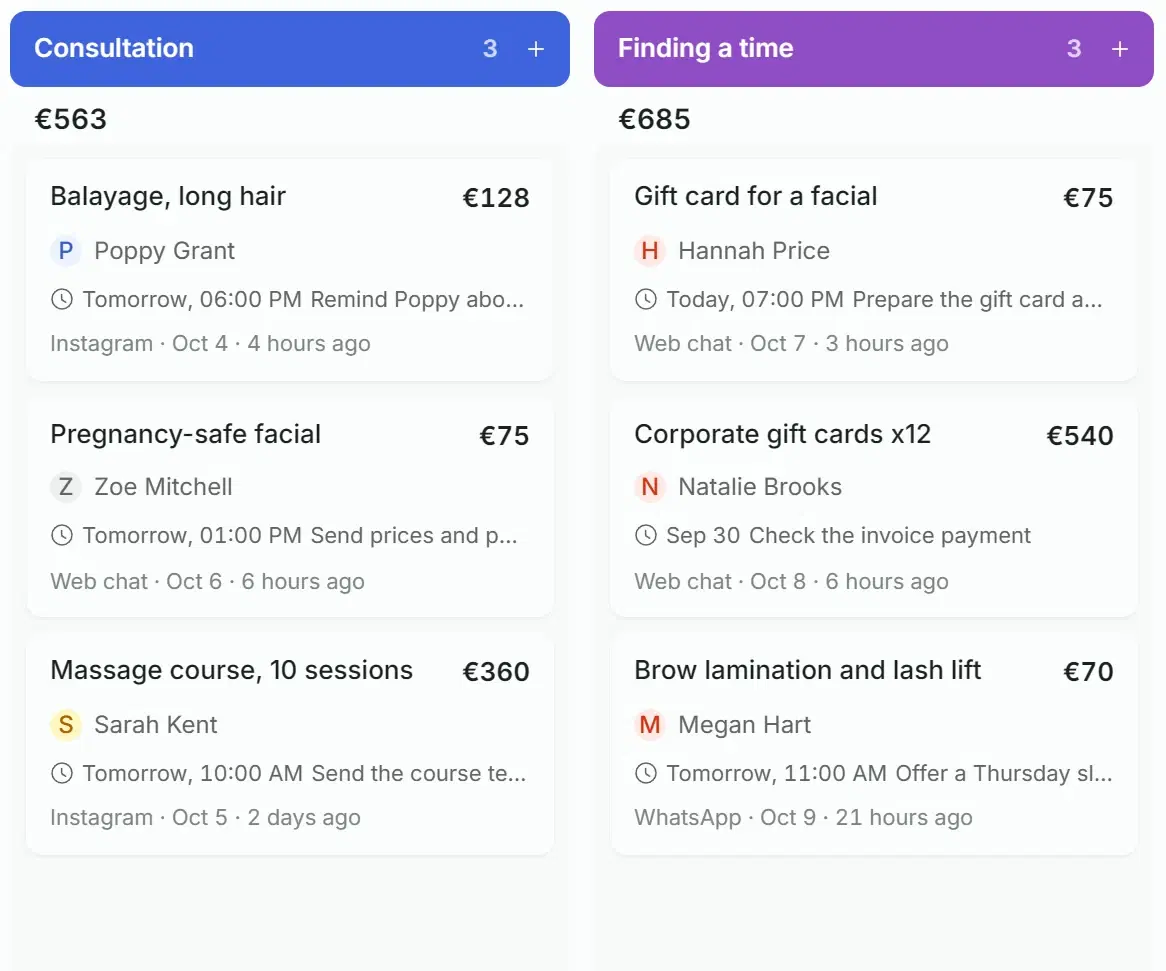1166x971 pixels.
Task: Click the clock icon on Megan Hart's card
Action: 645,773
